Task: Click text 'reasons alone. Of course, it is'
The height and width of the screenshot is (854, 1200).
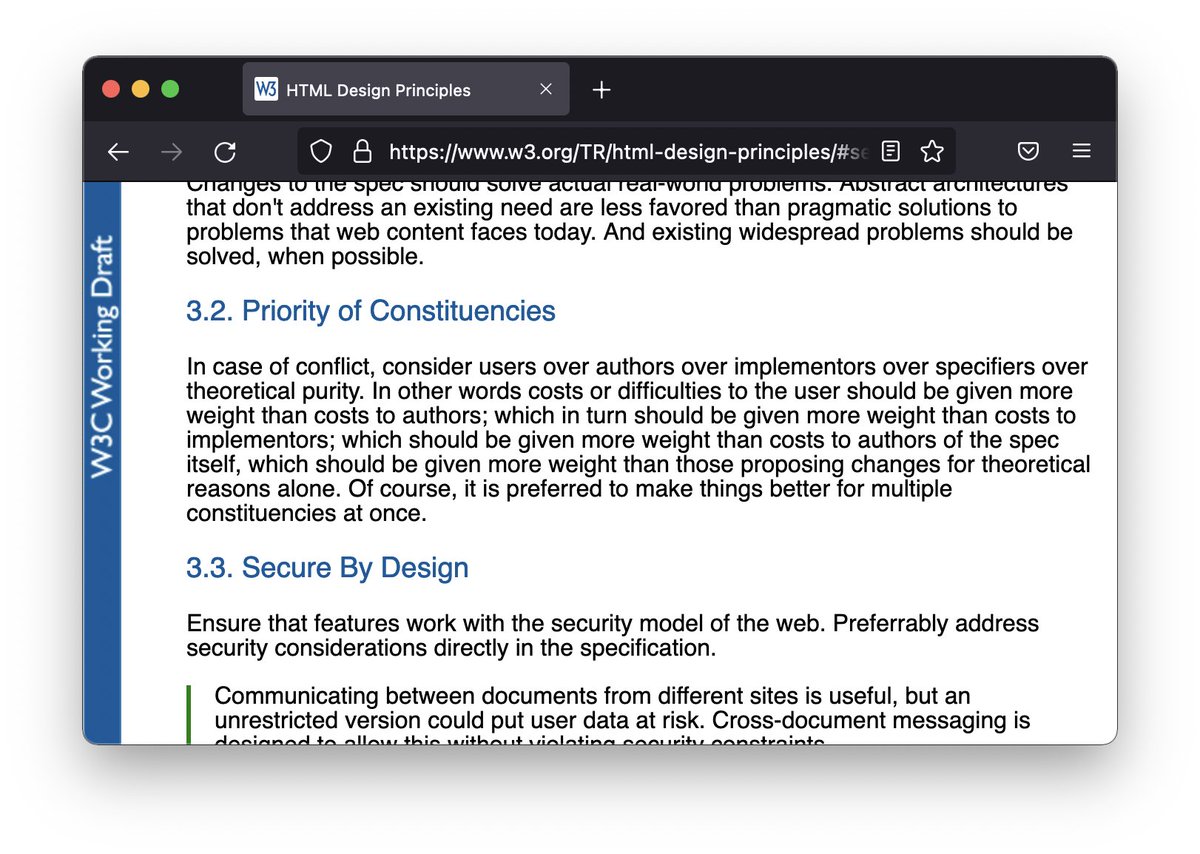Action: [342, 490]
